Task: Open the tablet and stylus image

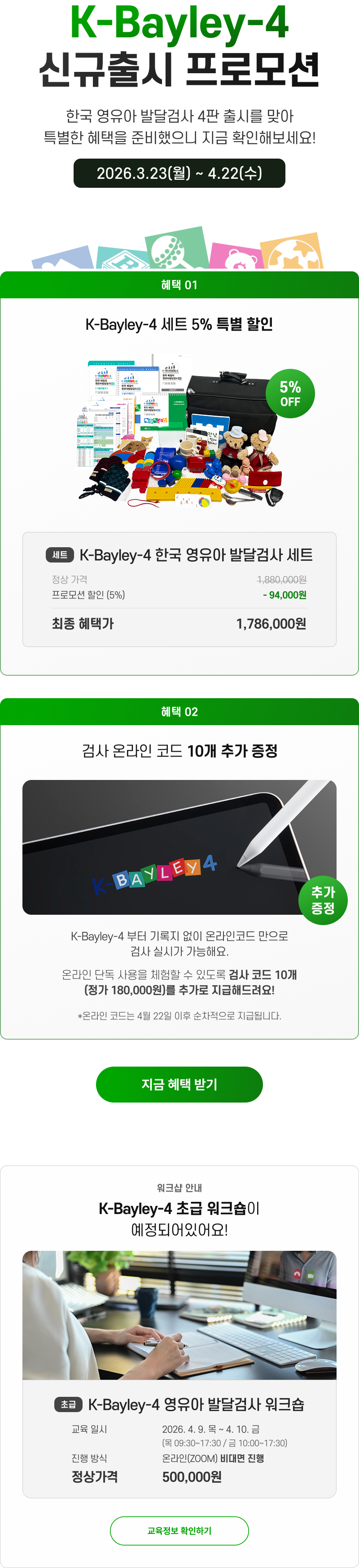Action: 179,847
